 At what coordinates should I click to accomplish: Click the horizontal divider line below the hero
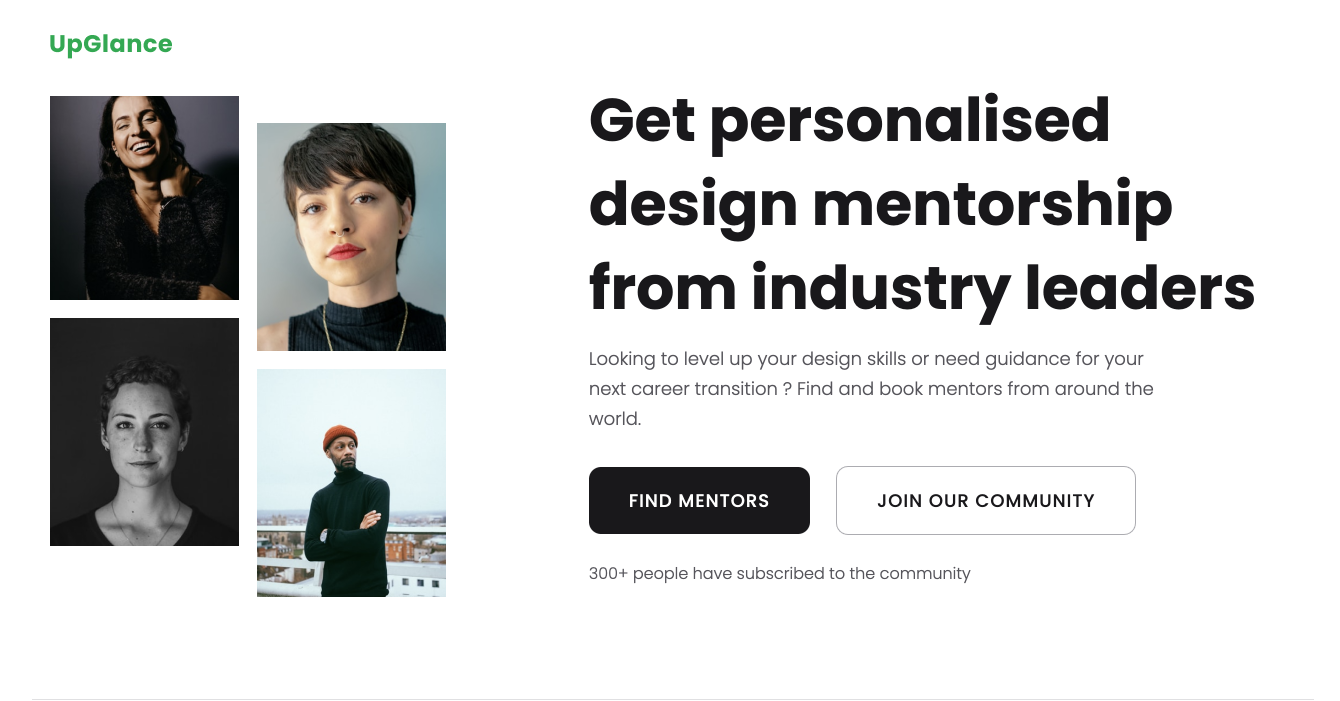[x=672, y=699]
